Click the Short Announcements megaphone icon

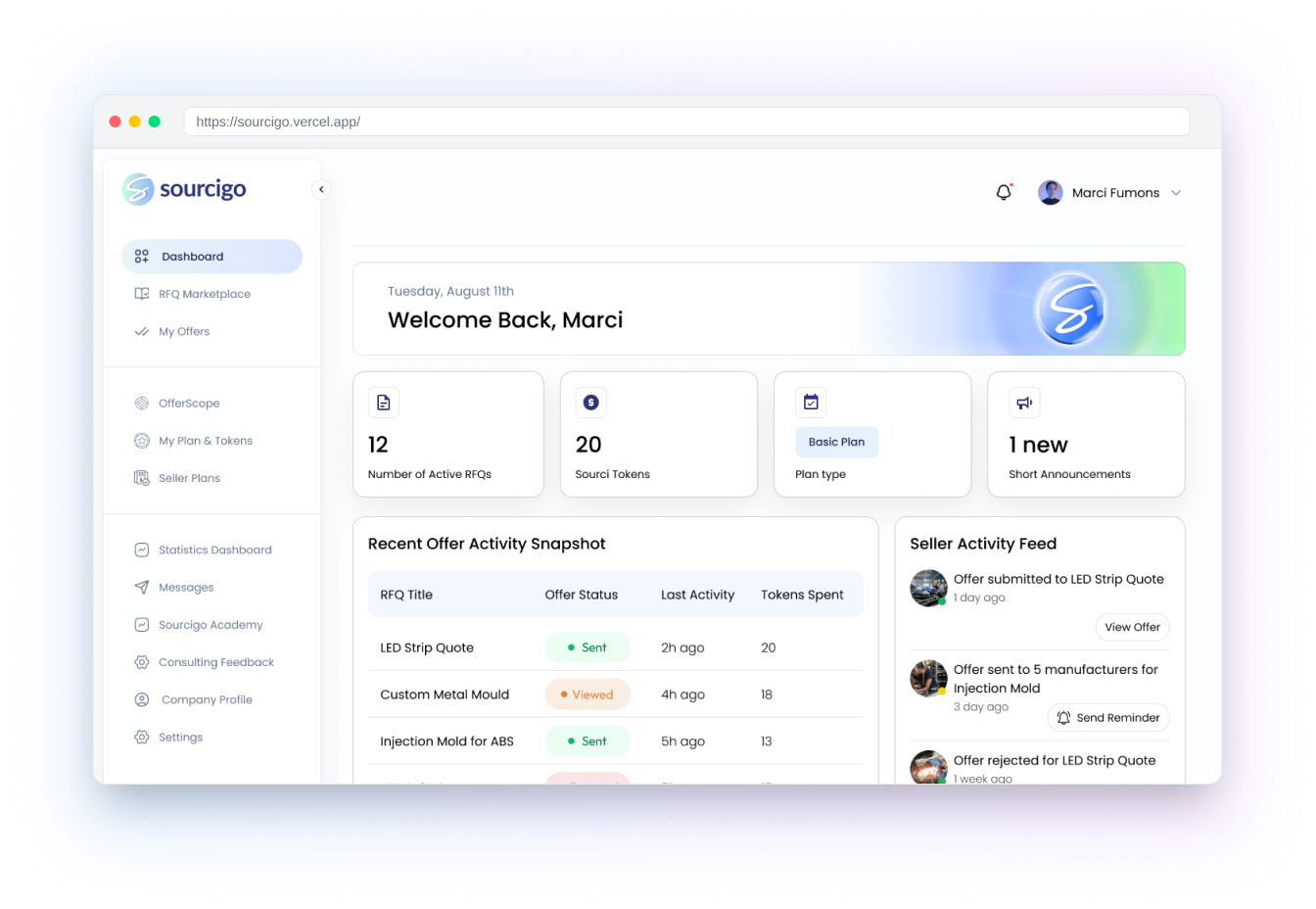coord(1023,402)
